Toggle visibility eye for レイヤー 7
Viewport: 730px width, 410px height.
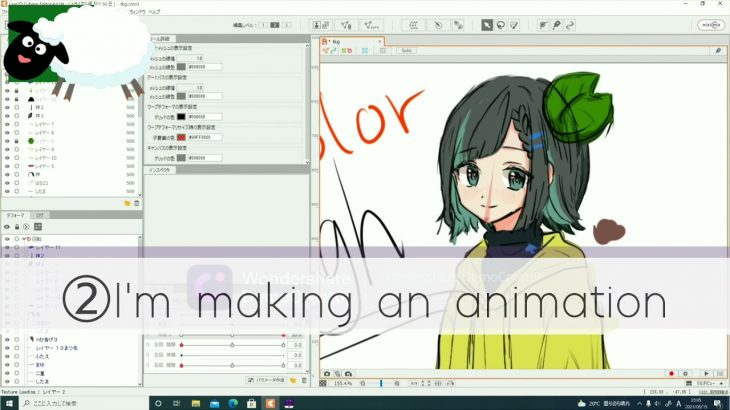(7, 124)
